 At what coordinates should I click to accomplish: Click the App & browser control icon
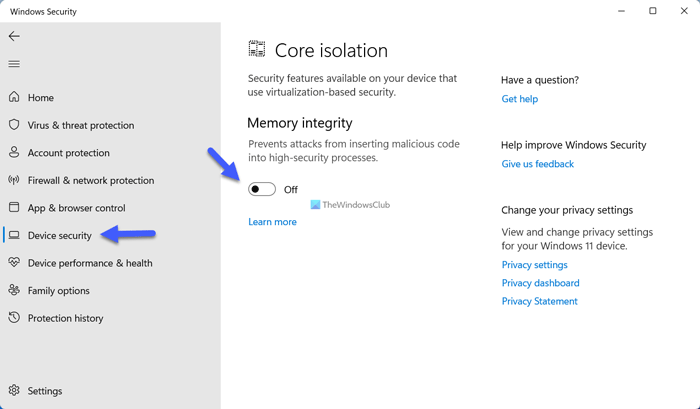(x=14, y=208)
